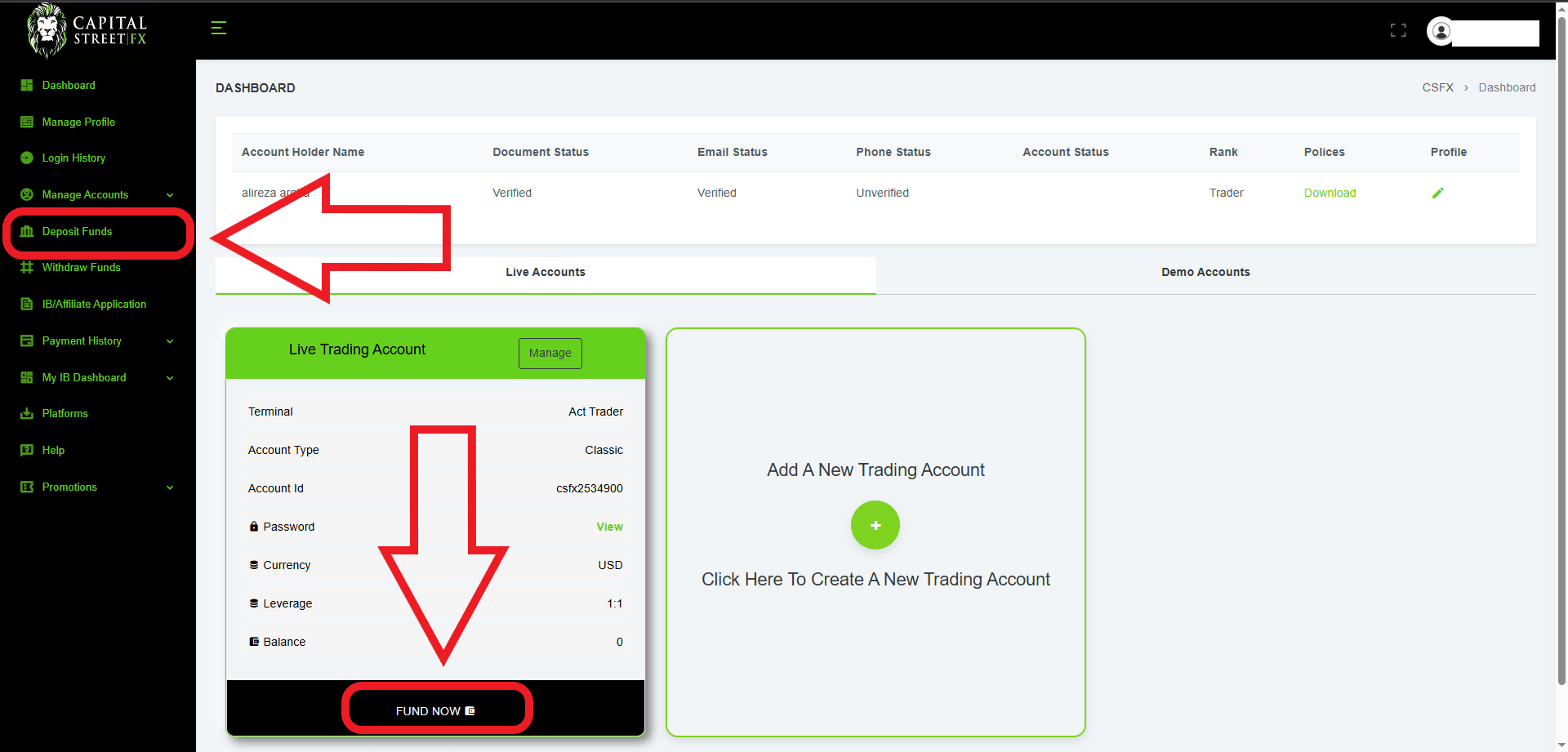Click the Platforms download icon
This screenshot has height=752, width=1568.
pos(27,413)
